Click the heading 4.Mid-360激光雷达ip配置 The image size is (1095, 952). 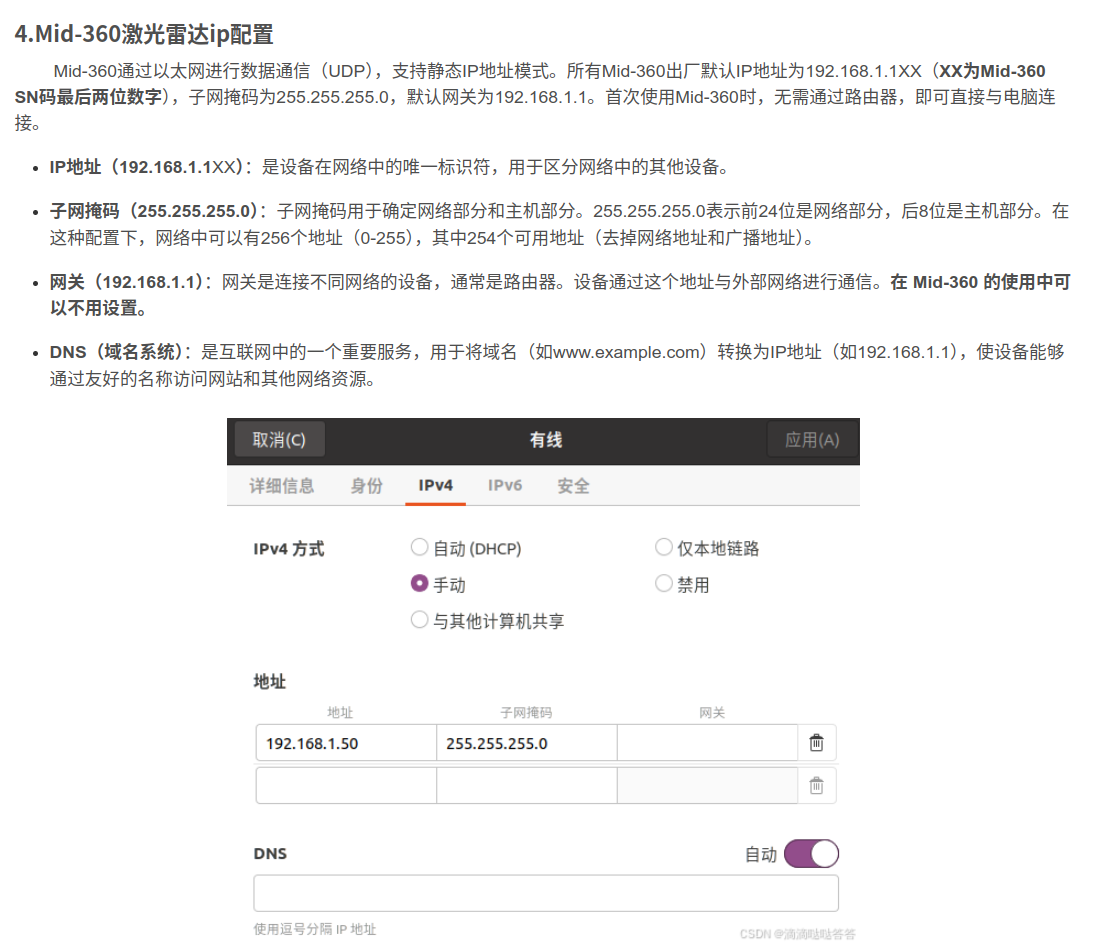tap(144, 34)
